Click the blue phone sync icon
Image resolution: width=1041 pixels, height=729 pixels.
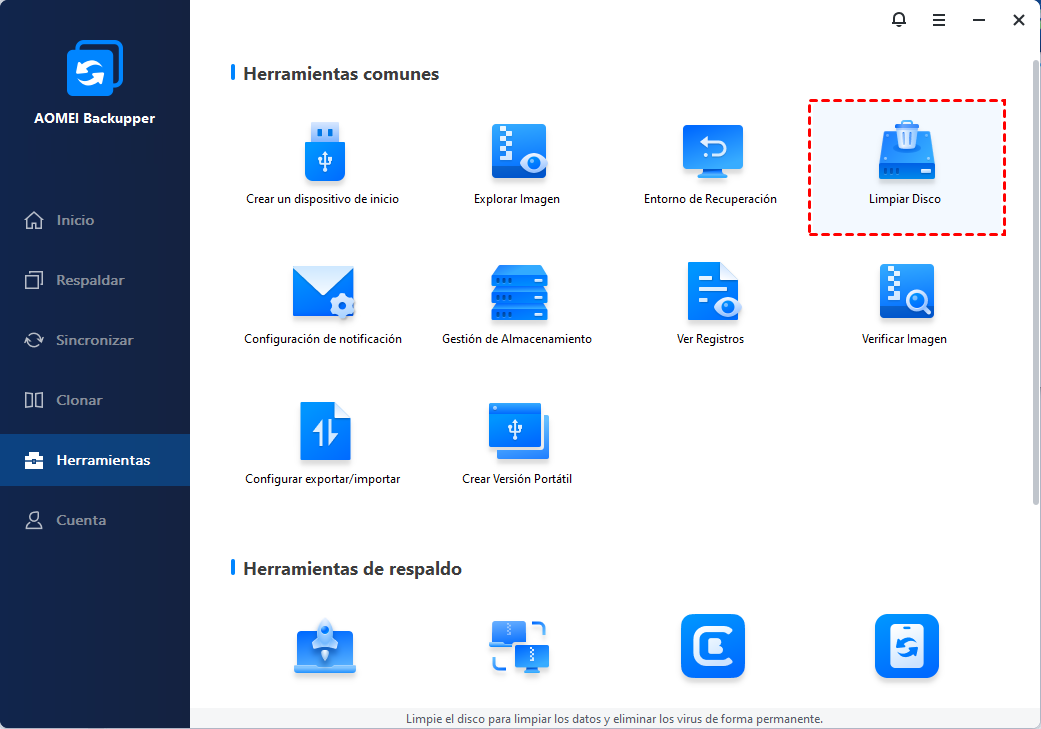(x=906, y=647)
